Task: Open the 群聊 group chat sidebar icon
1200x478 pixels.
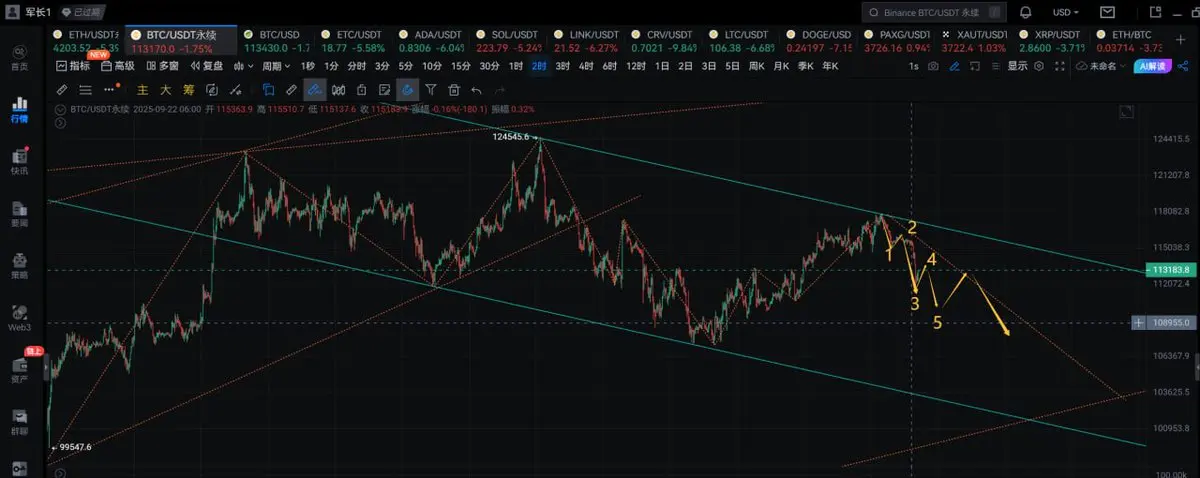Action: tap(19, 421)
